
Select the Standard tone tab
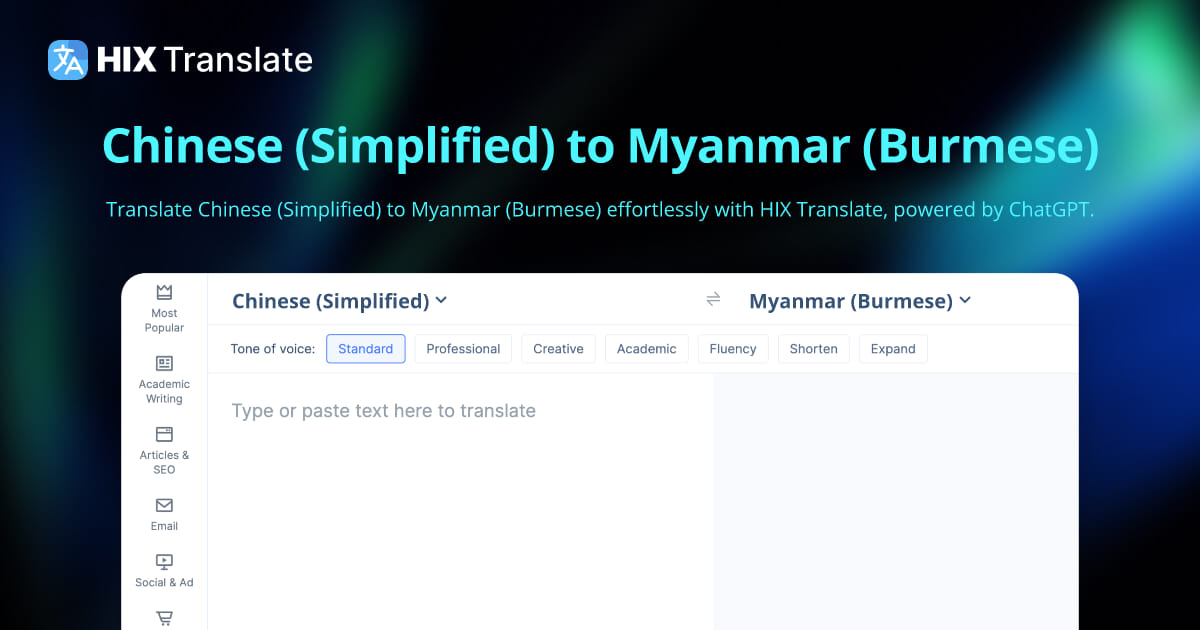tap(365, 348)
